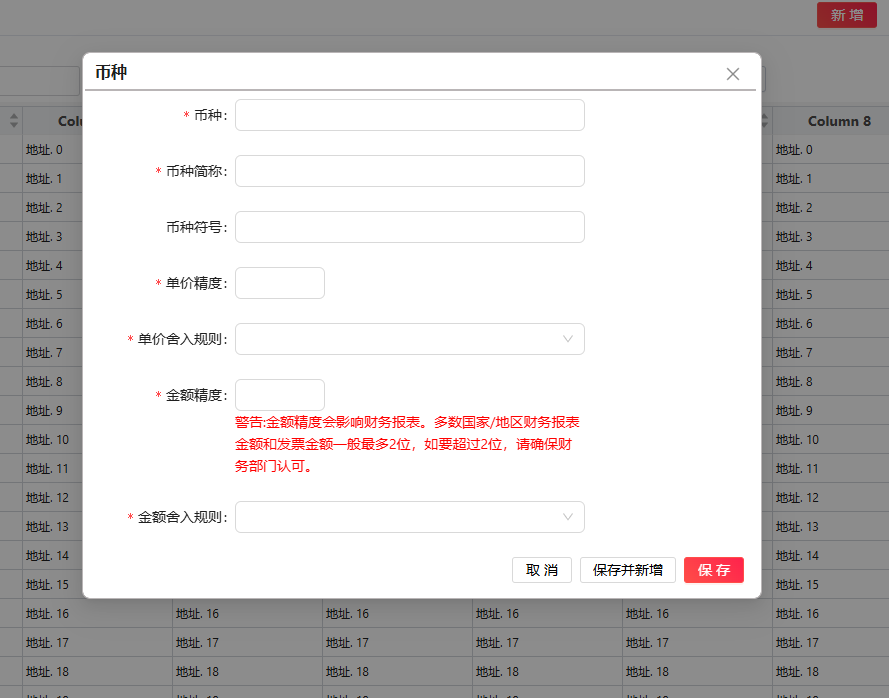
Task: Close the 币种 dialog with the X
Action: point(733,74)
